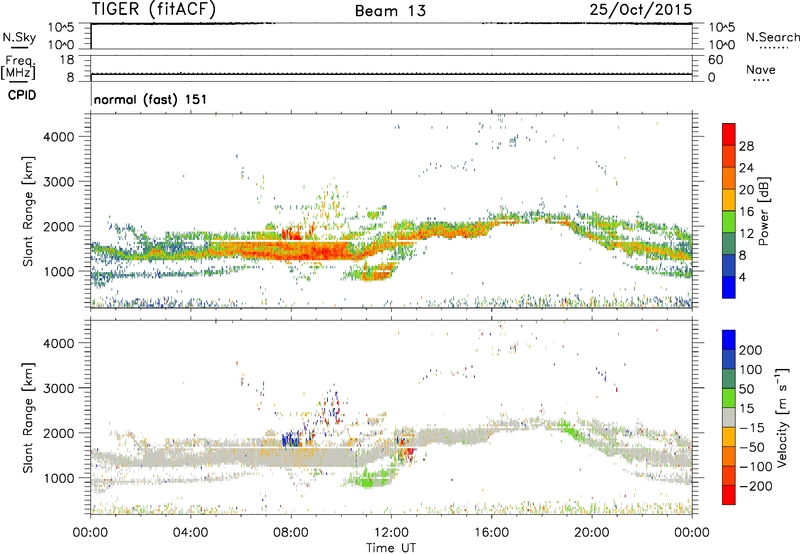Image resolution: width=800 pixels, height=554 pixels.
Task: Click the date "25/Oct/2015"
Action: click(x=641, y=10)
